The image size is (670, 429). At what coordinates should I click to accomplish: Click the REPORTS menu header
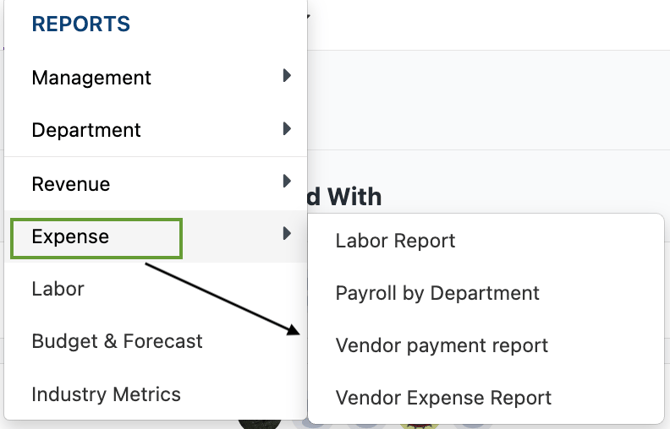click(x=81, y=25)
